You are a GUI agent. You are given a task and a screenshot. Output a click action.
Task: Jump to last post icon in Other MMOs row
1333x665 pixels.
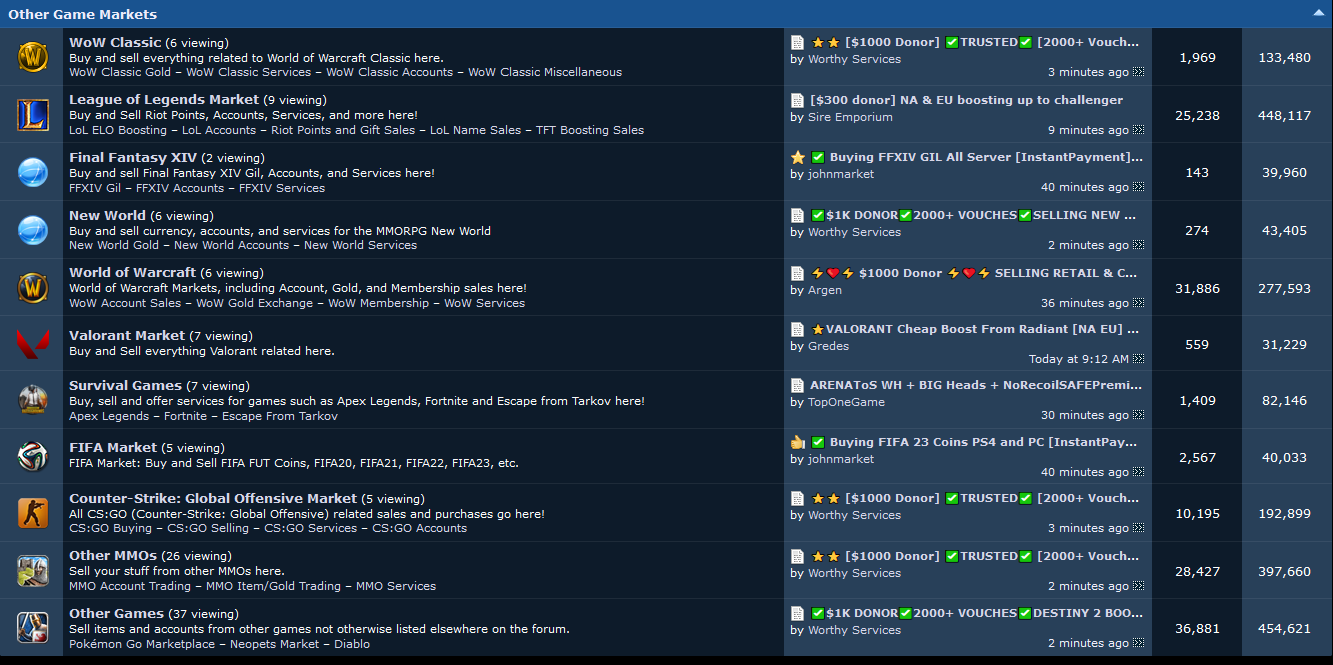[1139, 587]
